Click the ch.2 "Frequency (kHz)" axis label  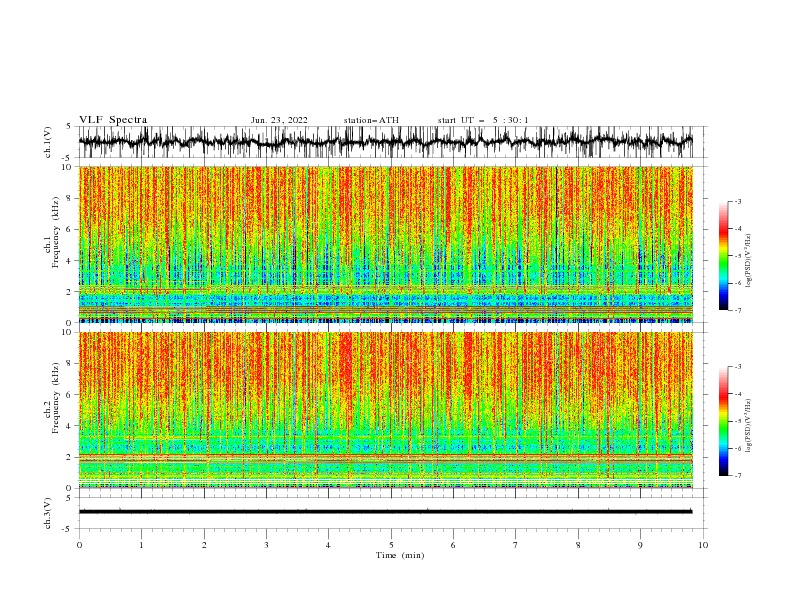click(x=56, y=398)
